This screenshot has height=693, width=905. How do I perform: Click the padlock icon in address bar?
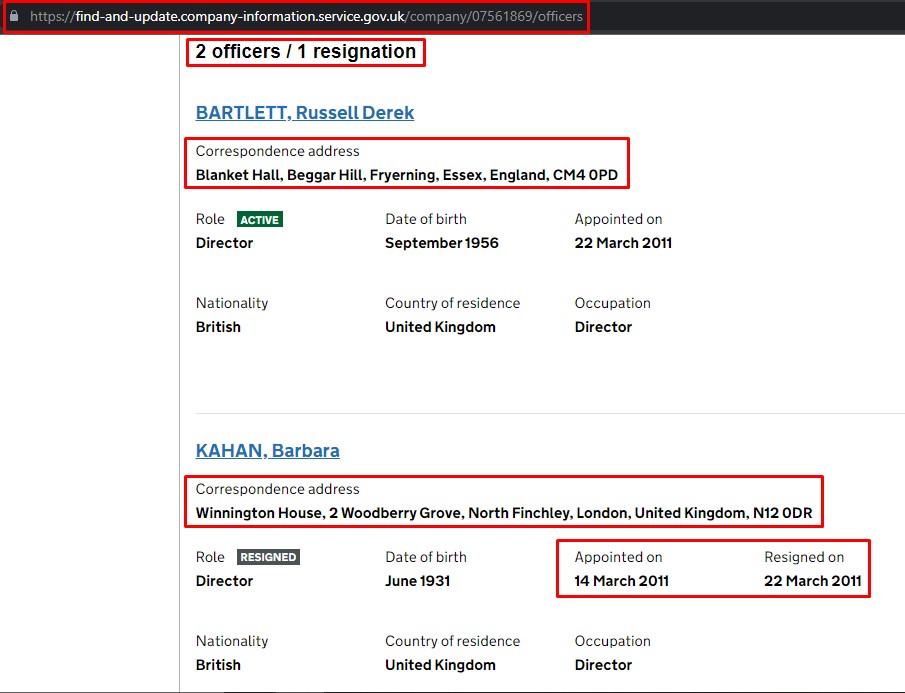[x=14, y=16]
